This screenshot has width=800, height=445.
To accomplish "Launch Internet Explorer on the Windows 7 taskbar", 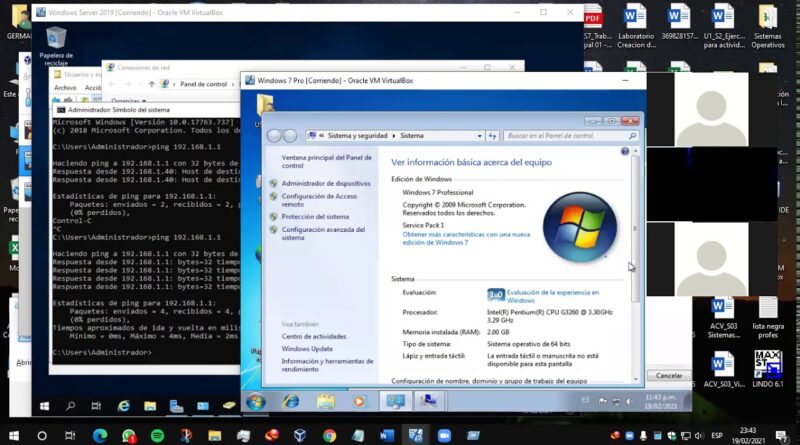I will click(291, 402).
